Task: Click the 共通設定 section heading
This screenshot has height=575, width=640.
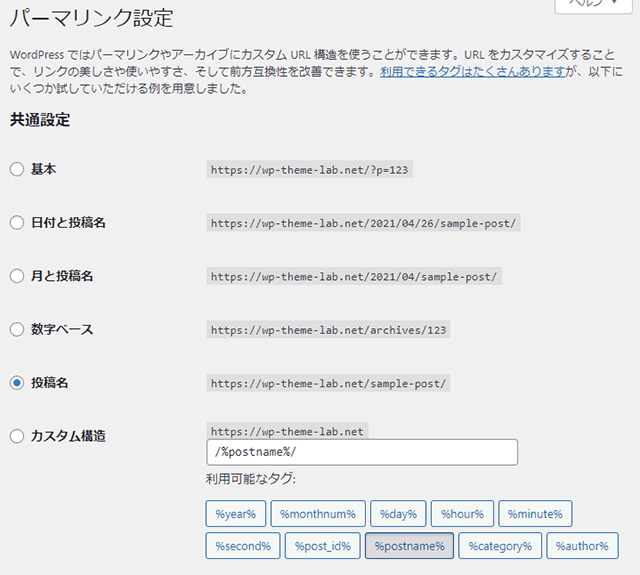Action: [x=40, y=120]
